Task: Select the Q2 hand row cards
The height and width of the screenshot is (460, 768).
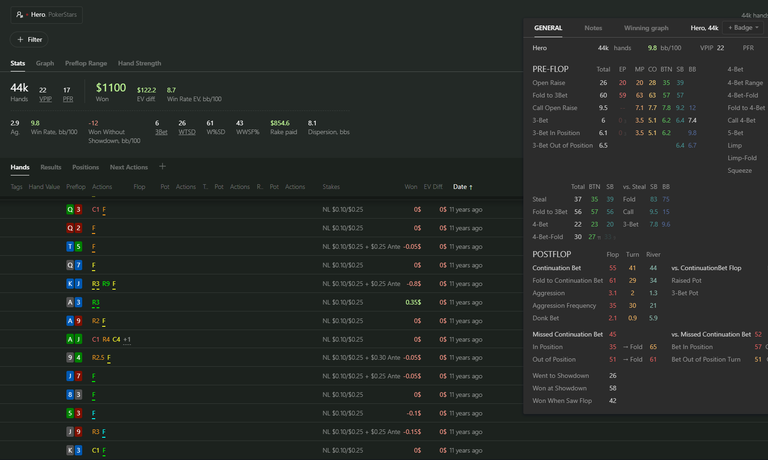Action: pyautogui.click(x=74, y=228)
